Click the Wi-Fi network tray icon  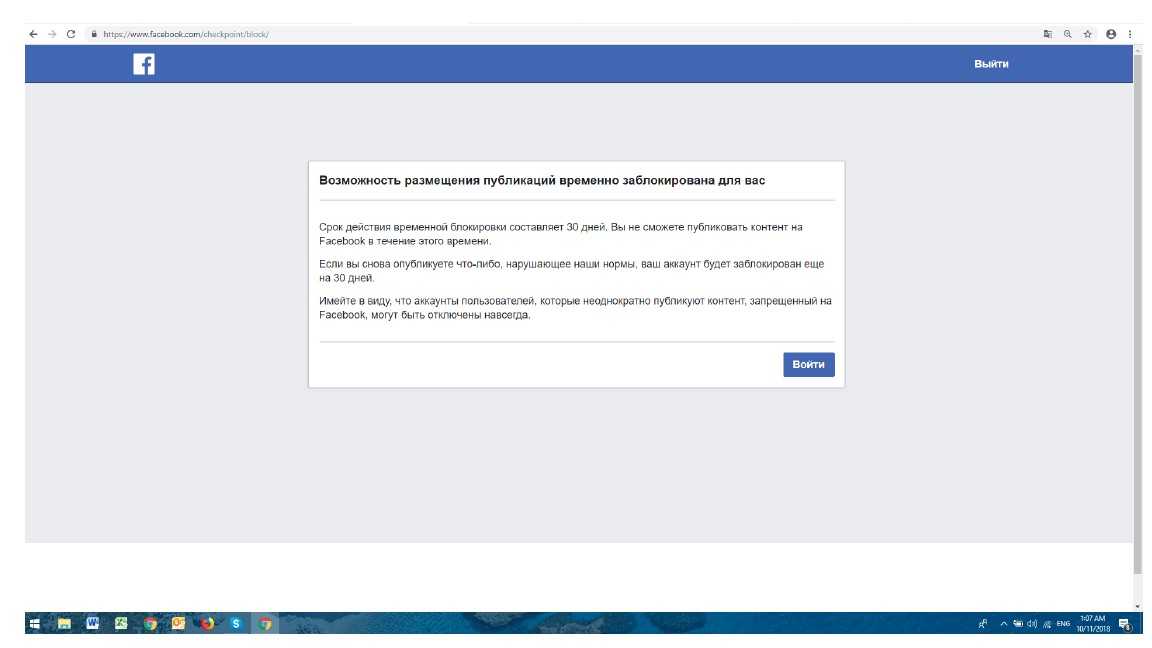coord(1047,624)
